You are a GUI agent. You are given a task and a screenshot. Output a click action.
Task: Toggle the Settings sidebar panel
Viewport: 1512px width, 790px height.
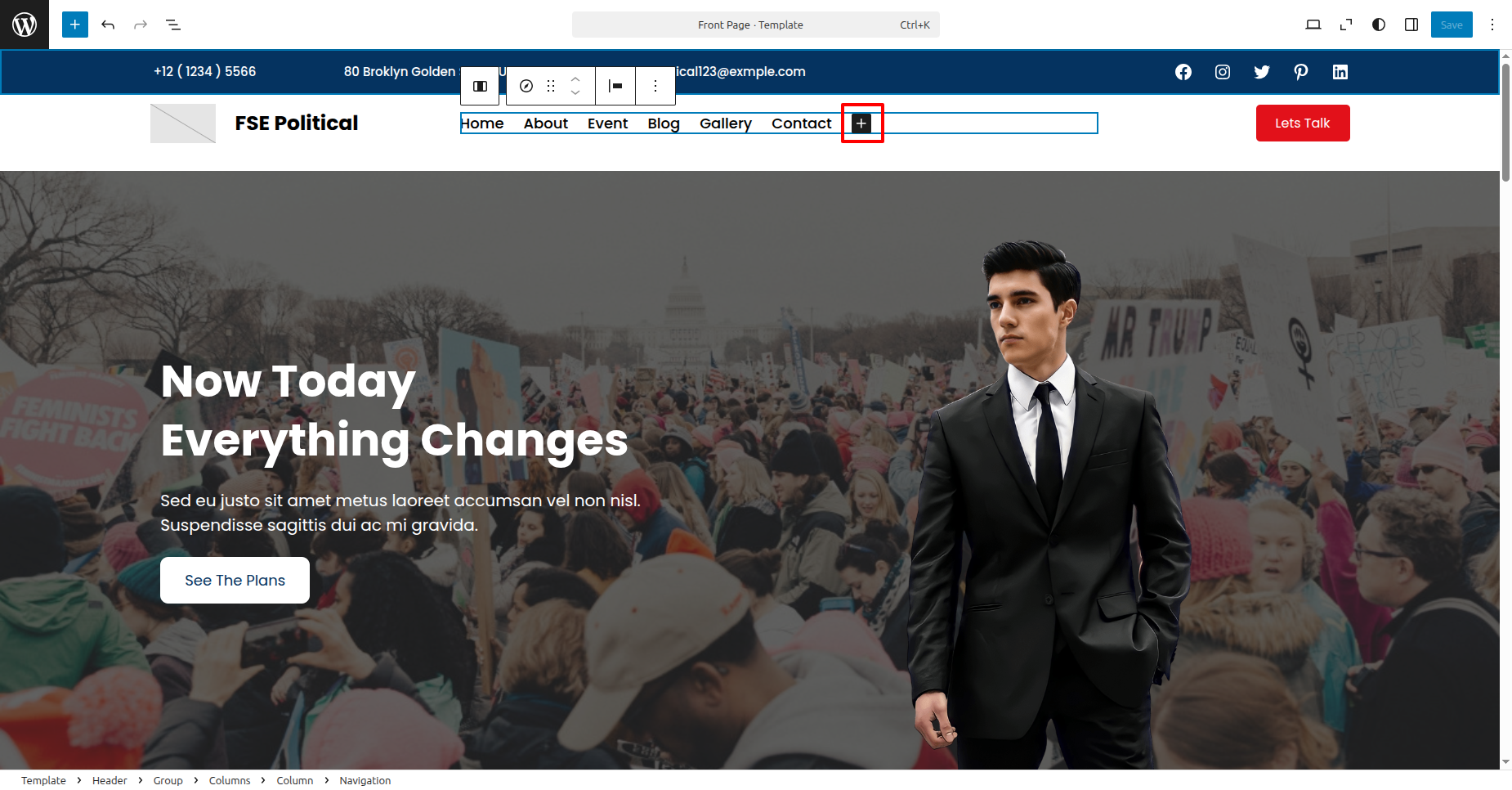coord(1411,25)
